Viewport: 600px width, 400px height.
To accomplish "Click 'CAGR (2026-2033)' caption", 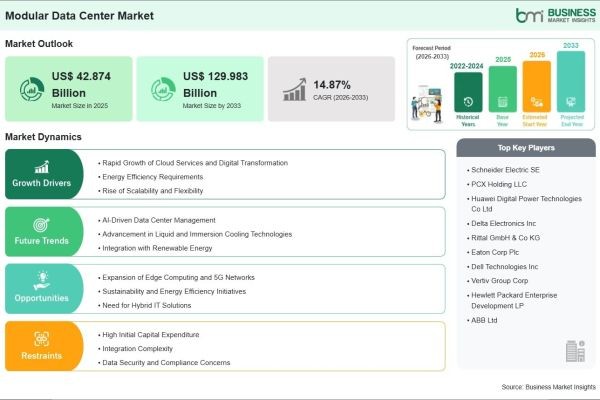I will pos(341,98).
